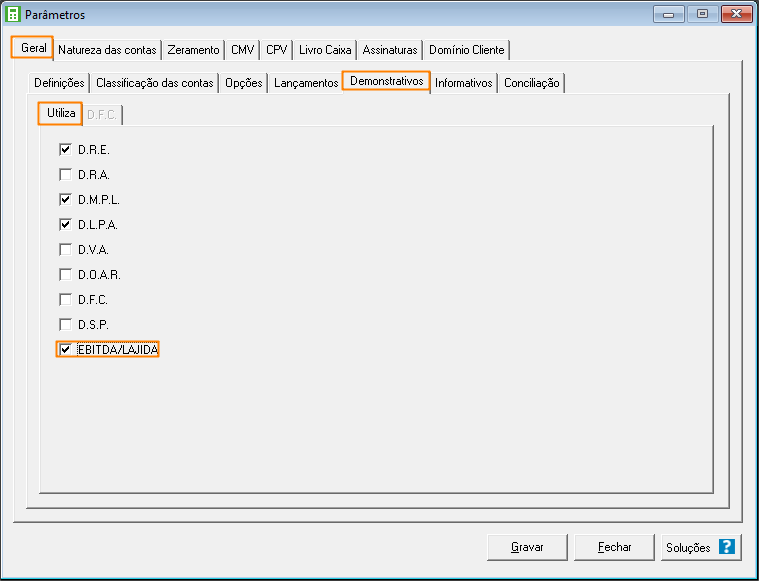This screenshot has width=759, height=581.
Task: Enable the D.S.P. checkbox
Action: [66, 325]
